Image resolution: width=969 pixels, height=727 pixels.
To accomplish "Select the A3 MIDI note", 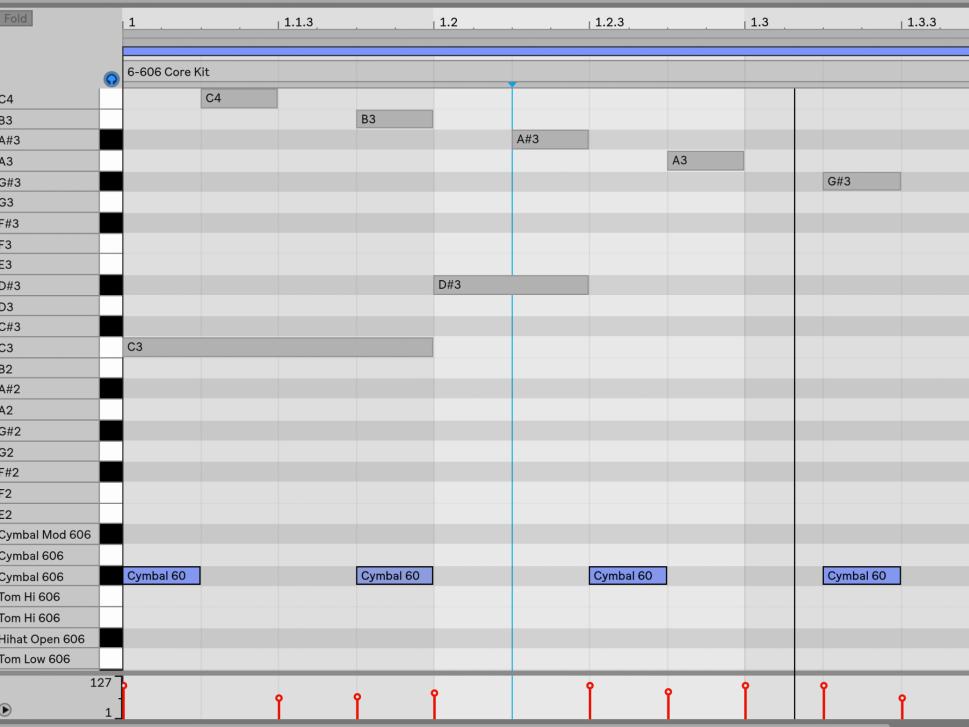I will tap(705, 161).
